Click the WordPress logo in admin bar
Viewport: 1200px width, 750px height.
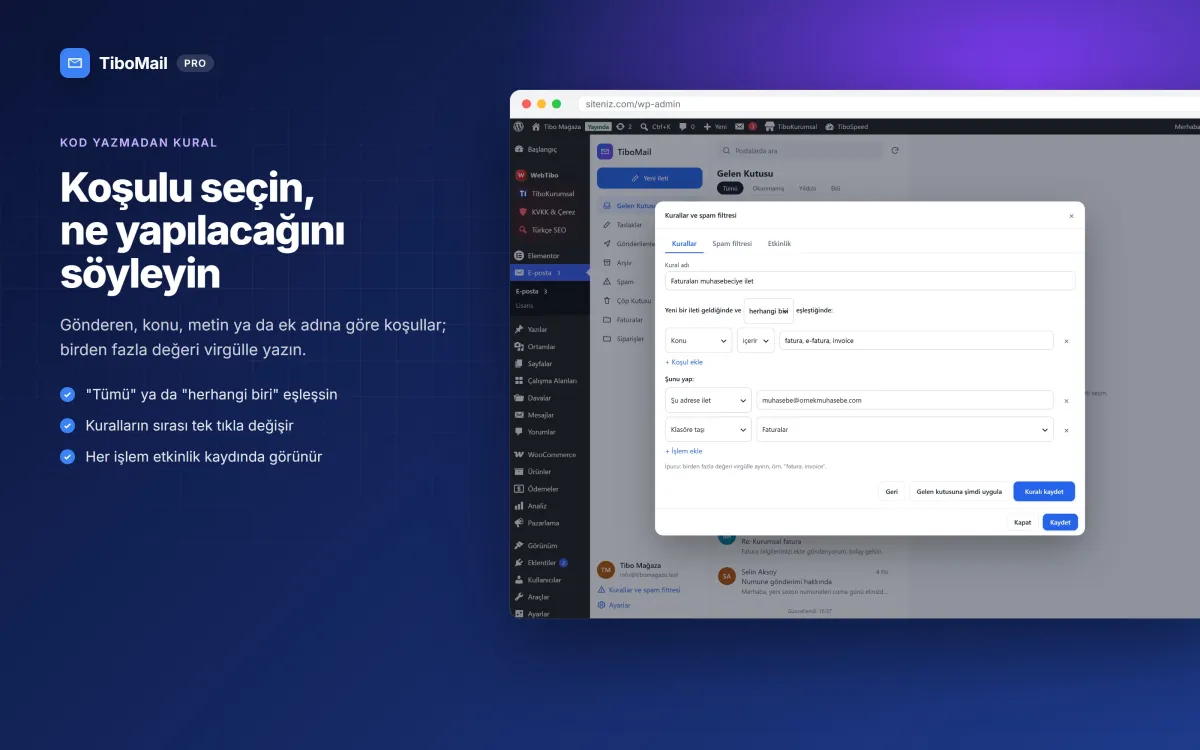[518, 127]
